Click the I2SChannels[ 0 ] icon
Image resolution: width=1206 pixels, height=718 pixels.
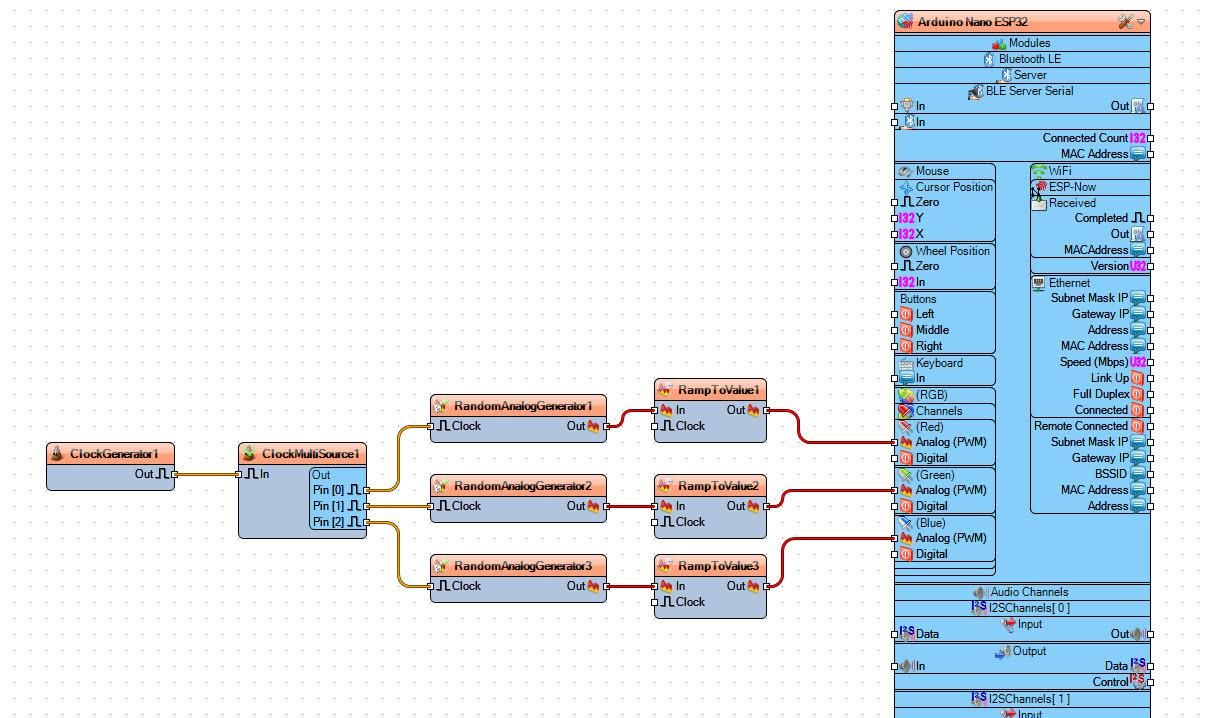coord(980,607)
